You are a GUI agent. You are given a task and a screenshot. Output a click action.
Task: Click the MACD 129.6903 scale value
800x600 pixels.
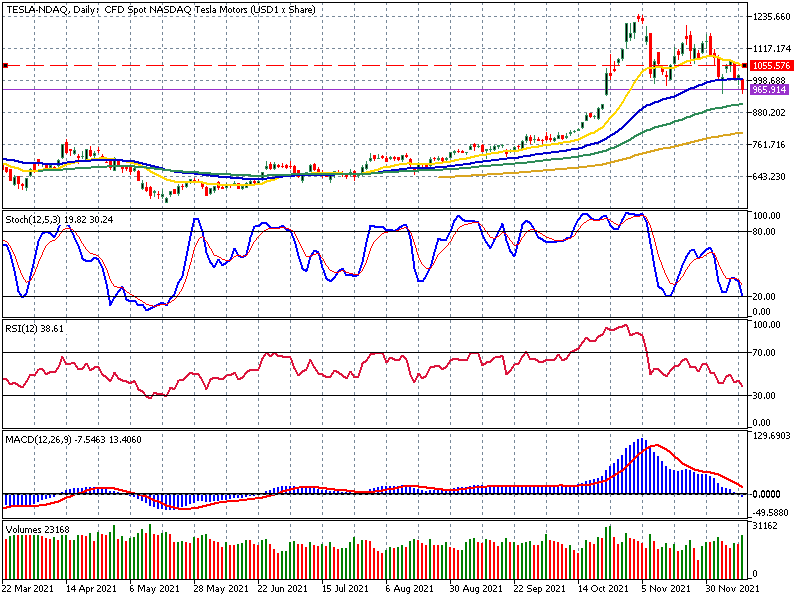coord(772,436)
